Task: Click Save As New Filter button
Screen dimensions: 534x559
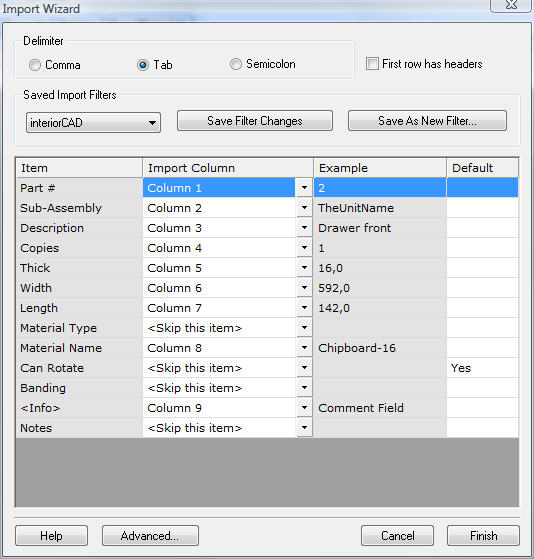Action: click(427, 121)
